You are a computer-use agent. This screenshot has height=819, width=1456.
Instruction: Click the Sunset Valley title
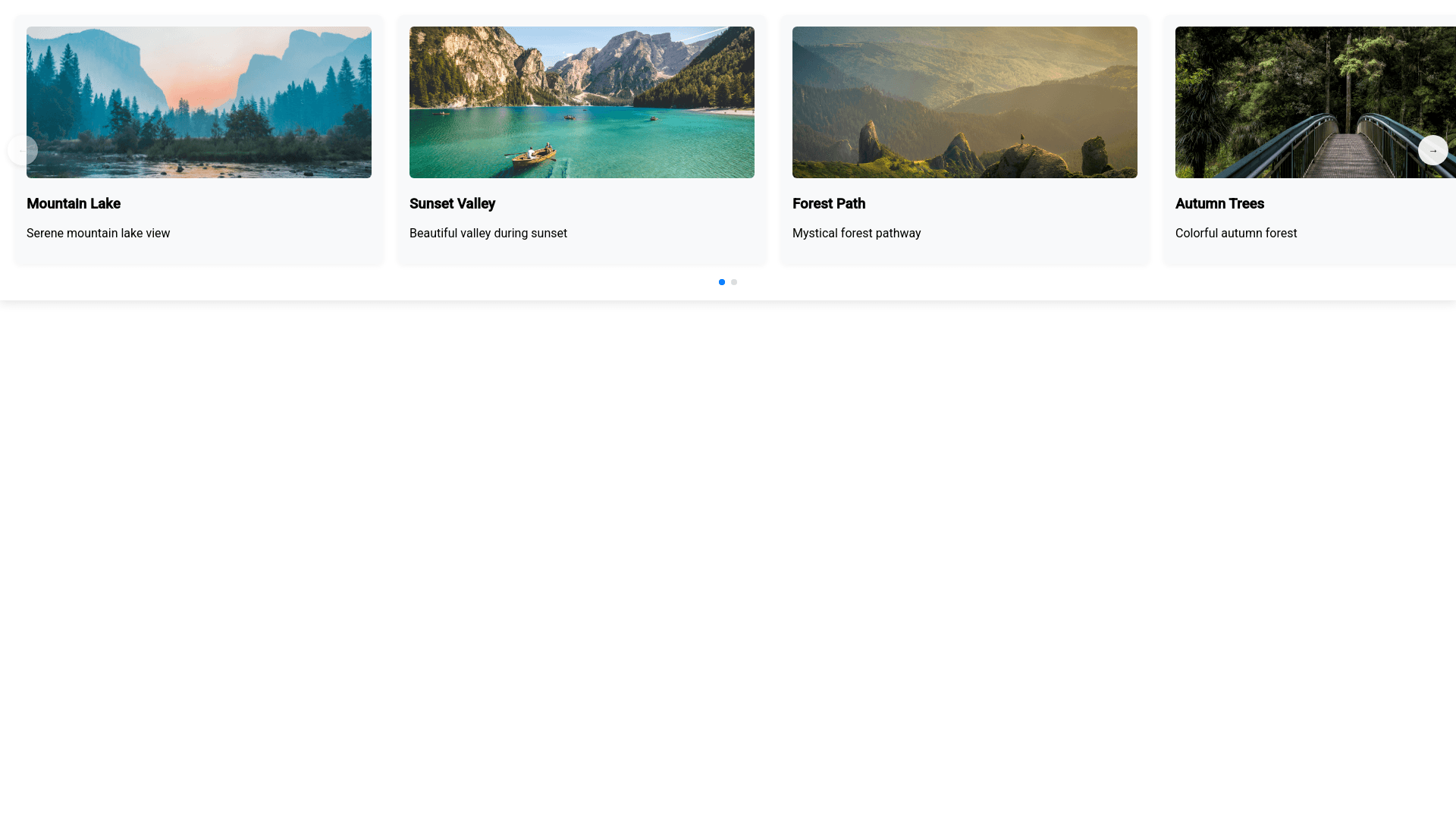[x=452, y=204]
